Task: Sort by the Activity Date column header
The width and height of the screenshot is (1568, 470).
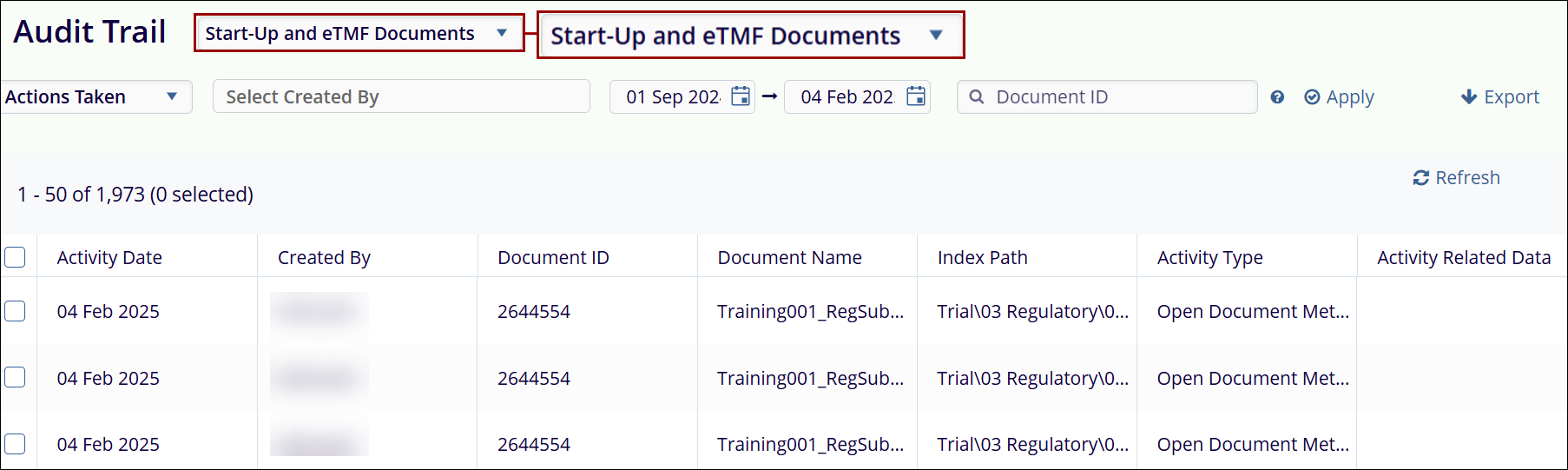Action: (x=109, y=258)
